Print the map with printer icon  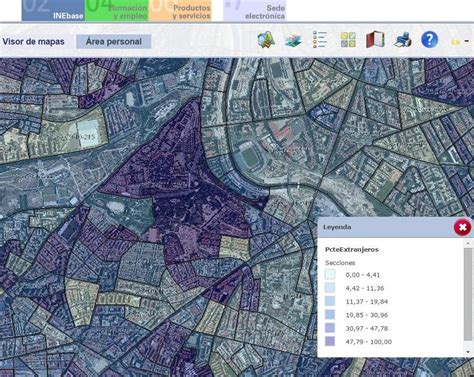(402, 40)
